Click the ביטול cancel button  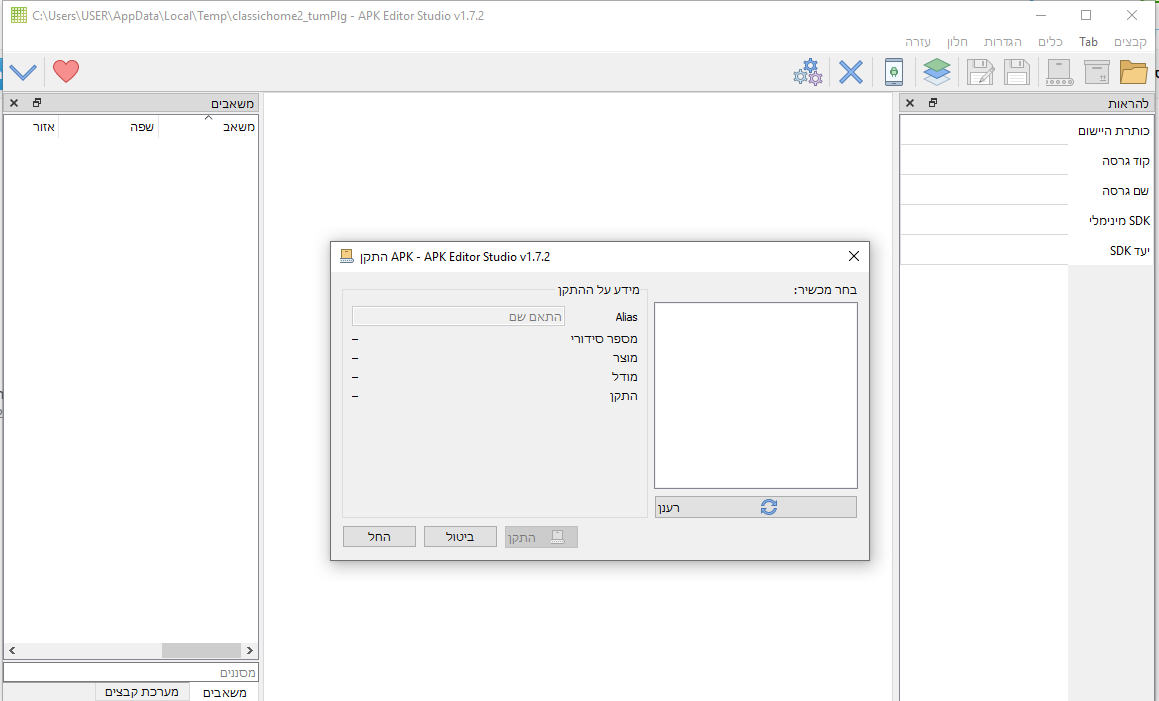pyautogui.click(x=460, y=537)
